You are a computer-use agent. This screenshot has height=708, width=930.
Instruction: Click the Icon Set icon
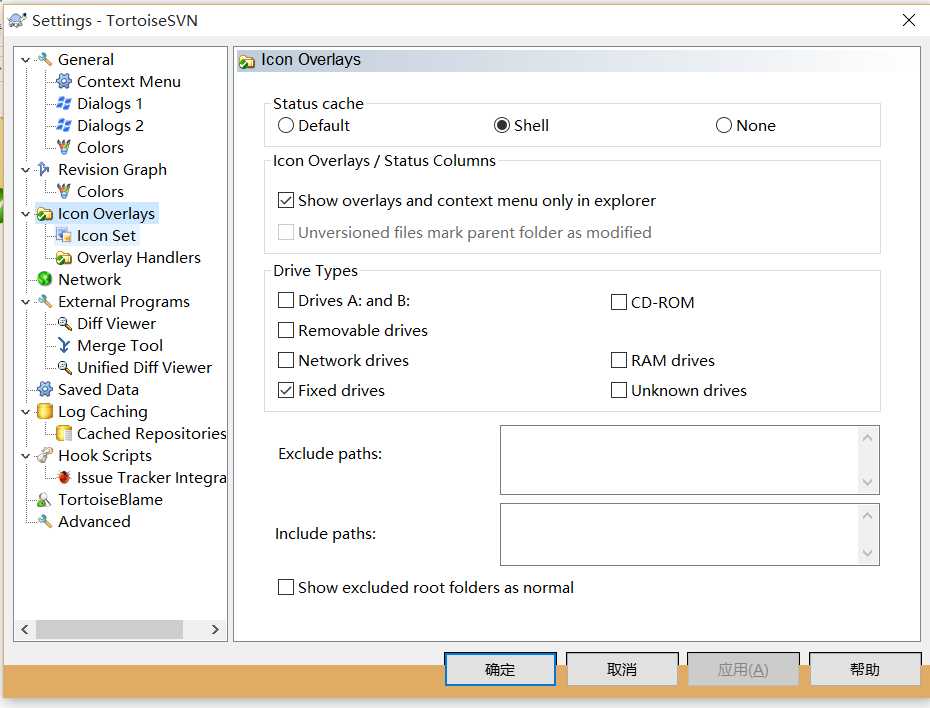64,235
